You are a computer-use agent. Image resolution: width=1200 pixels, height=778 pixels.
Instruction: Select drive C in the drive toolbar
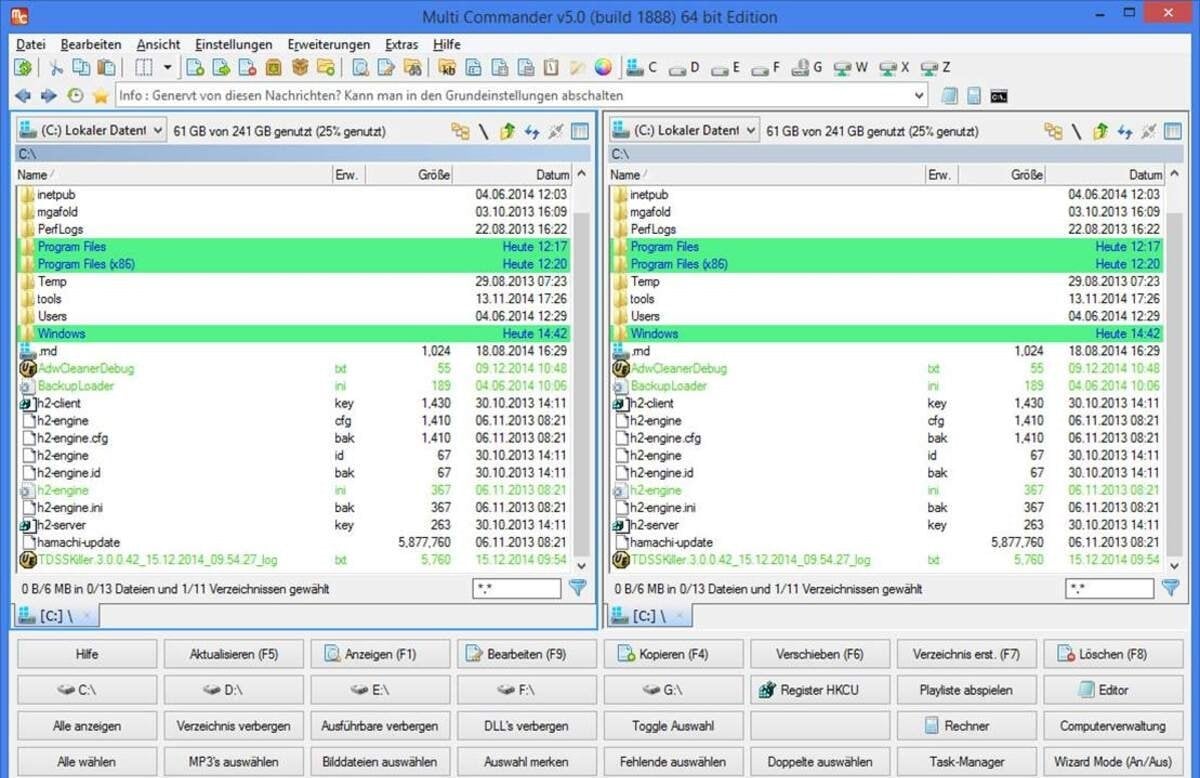(x=643, y=68)
